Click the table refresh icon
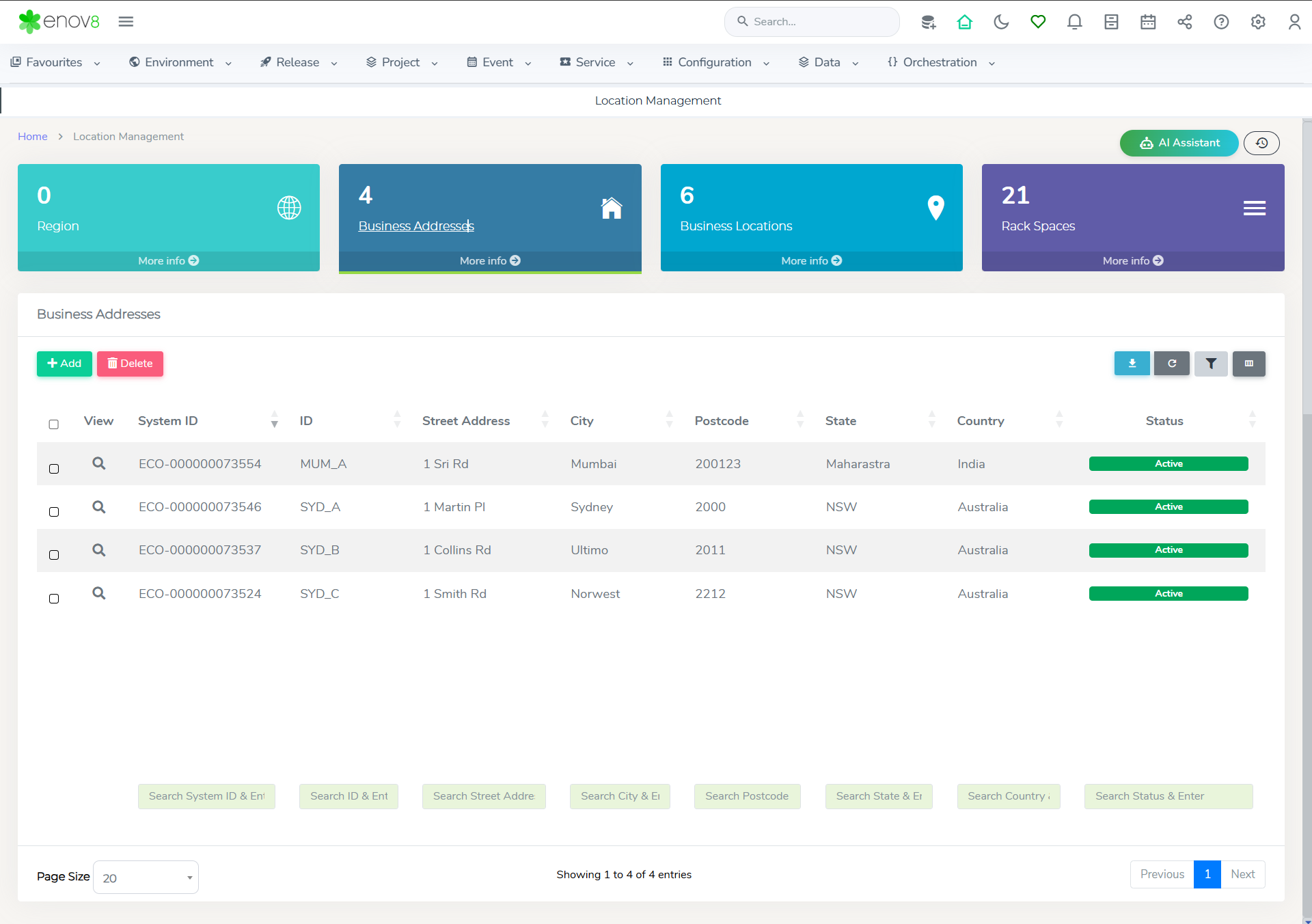The height and width of the screenshot is (924, 1312). (1171, 364)
